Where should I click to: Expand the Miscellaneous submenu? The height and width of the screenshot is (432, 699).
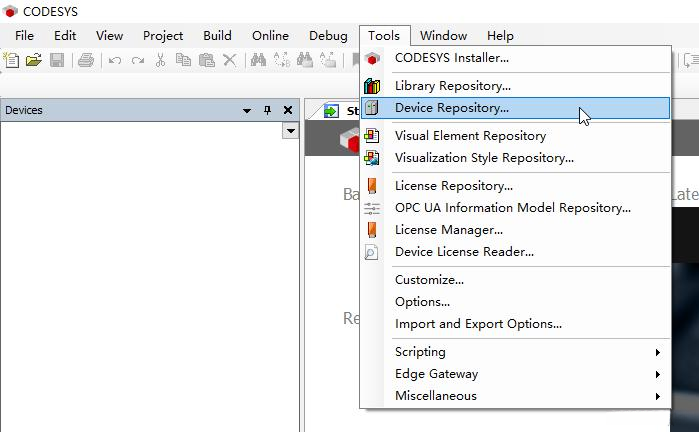pos(658,396)
